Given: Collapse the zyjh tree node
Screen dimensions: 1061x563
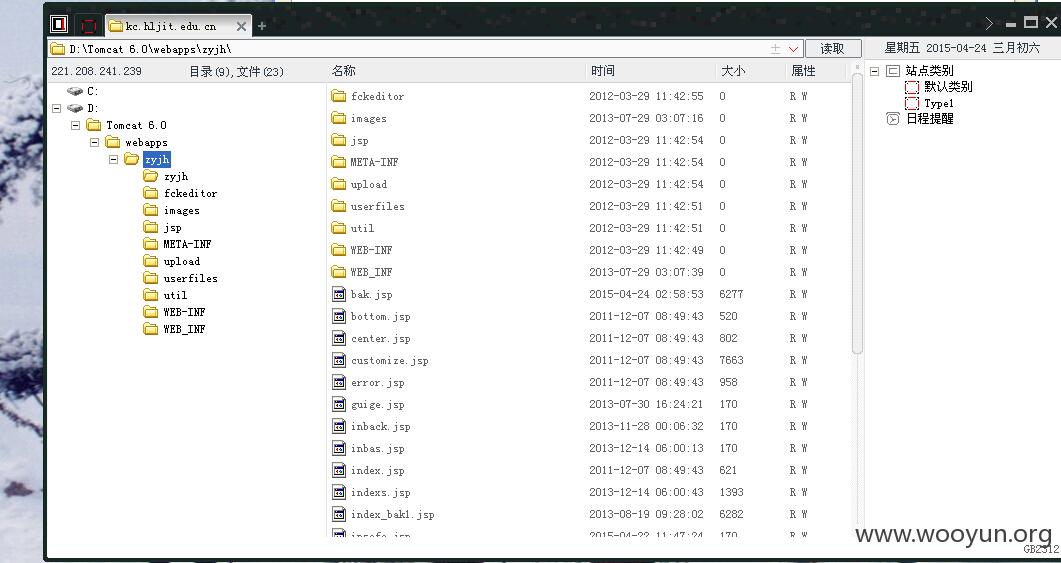Looking at the screenshot, I should point(113,160).
